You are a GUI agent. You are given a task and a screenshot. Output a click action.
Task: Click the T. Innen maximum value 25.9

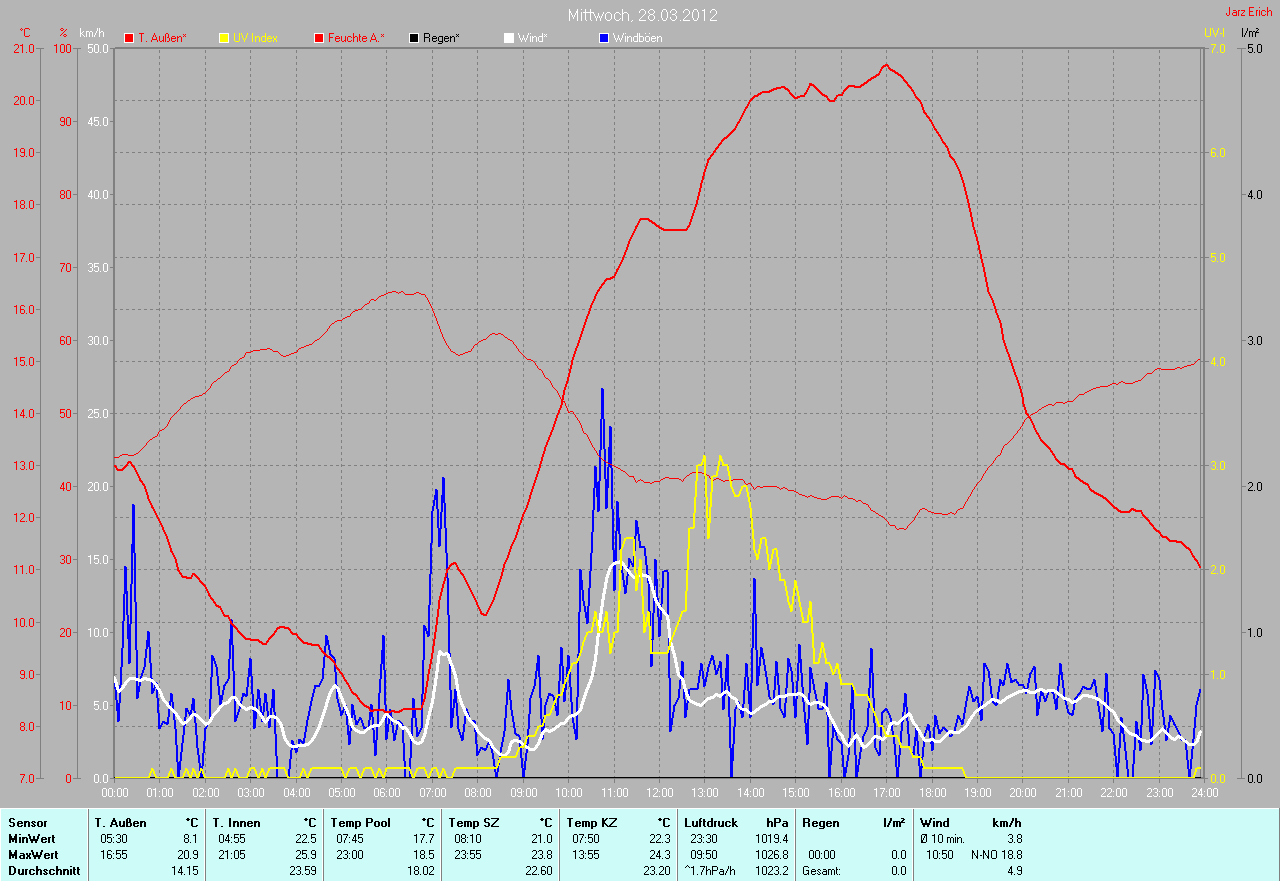pyautogui.click(x=304, y=855)
